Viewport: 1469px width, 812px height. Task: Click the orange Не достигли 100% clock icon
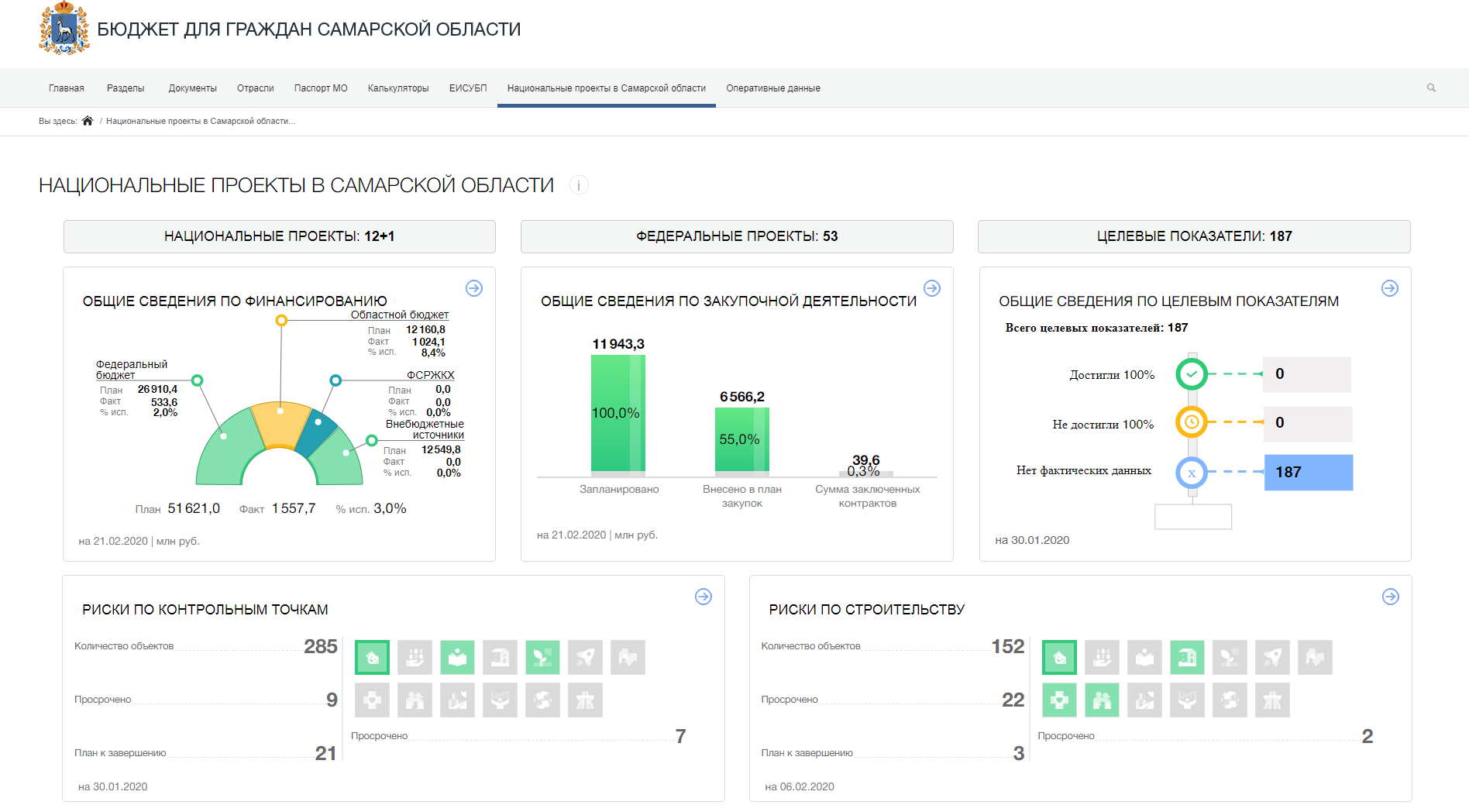(1192, 422)
